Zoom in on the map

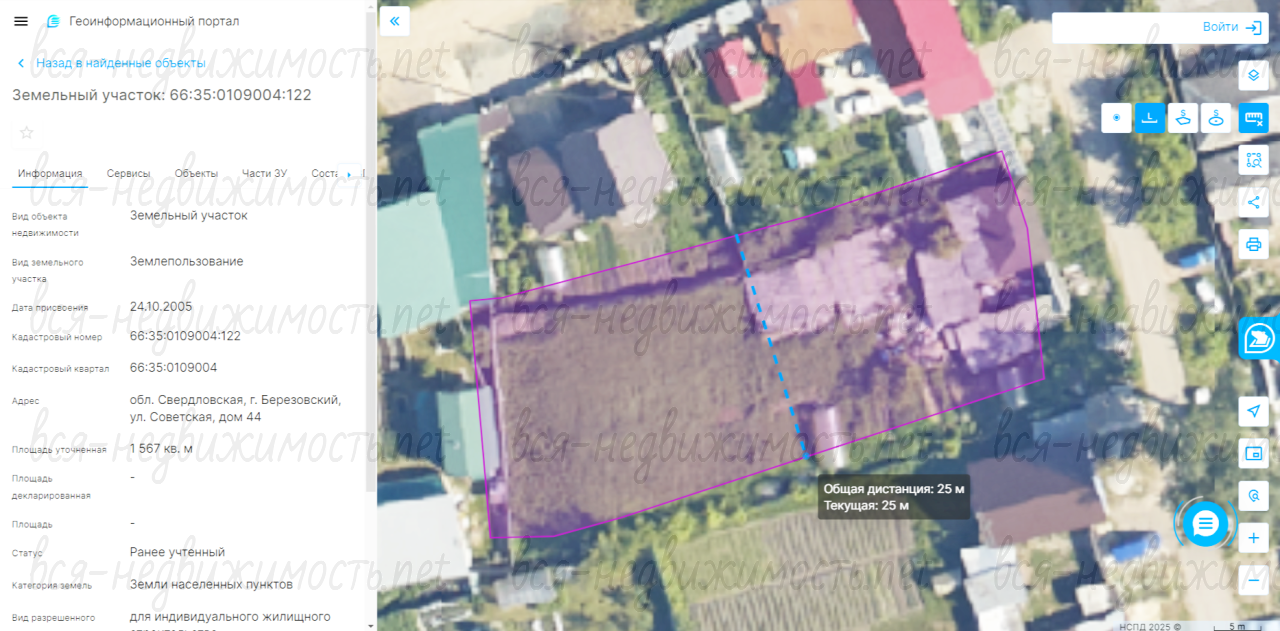point(1253,538)
